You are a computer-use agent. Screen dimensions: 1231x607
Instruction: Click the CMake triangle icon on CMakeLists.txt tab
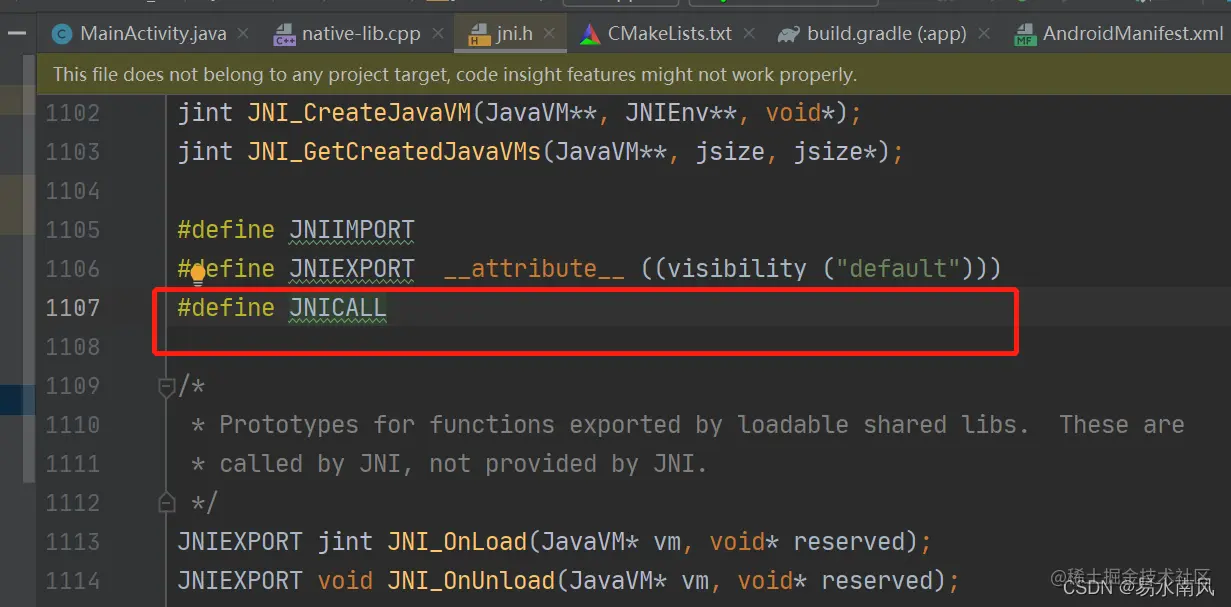pyautogui.click(x=590, y=34)
